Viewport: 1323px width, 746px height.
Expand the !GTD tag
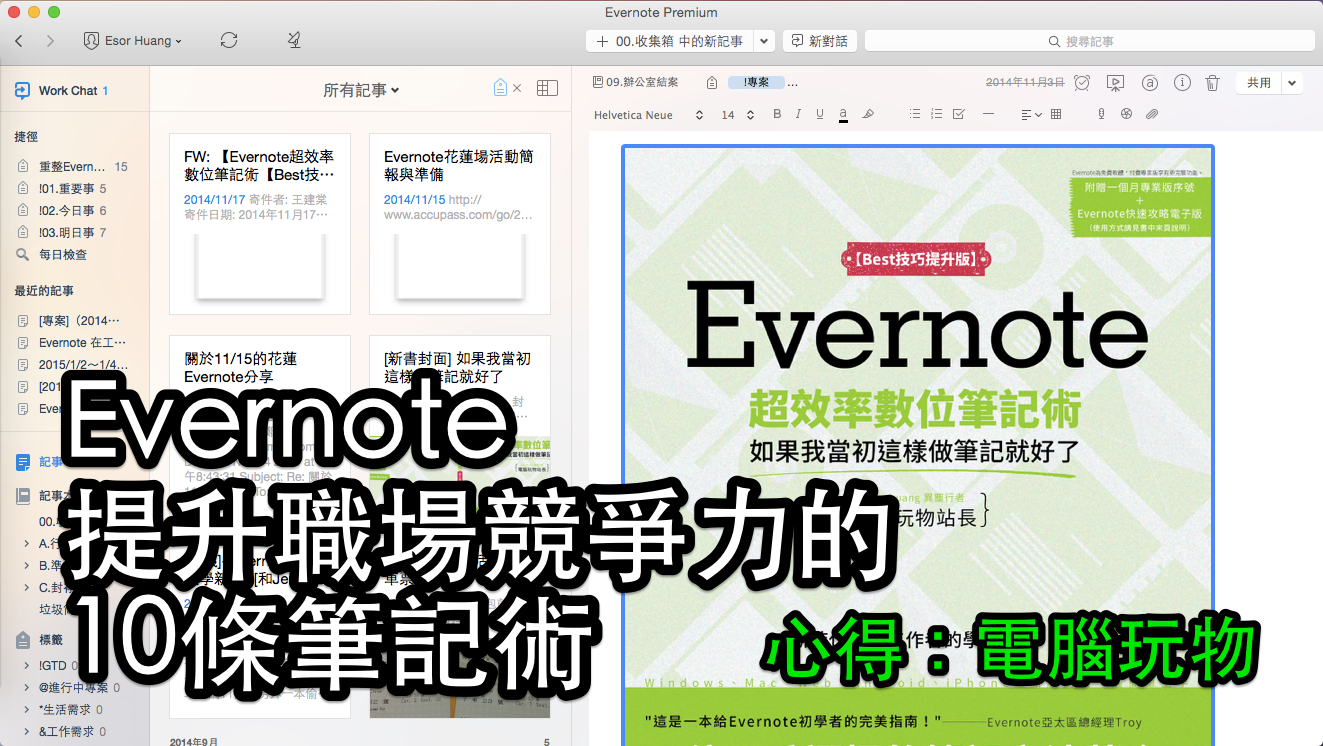coord(27,666)
